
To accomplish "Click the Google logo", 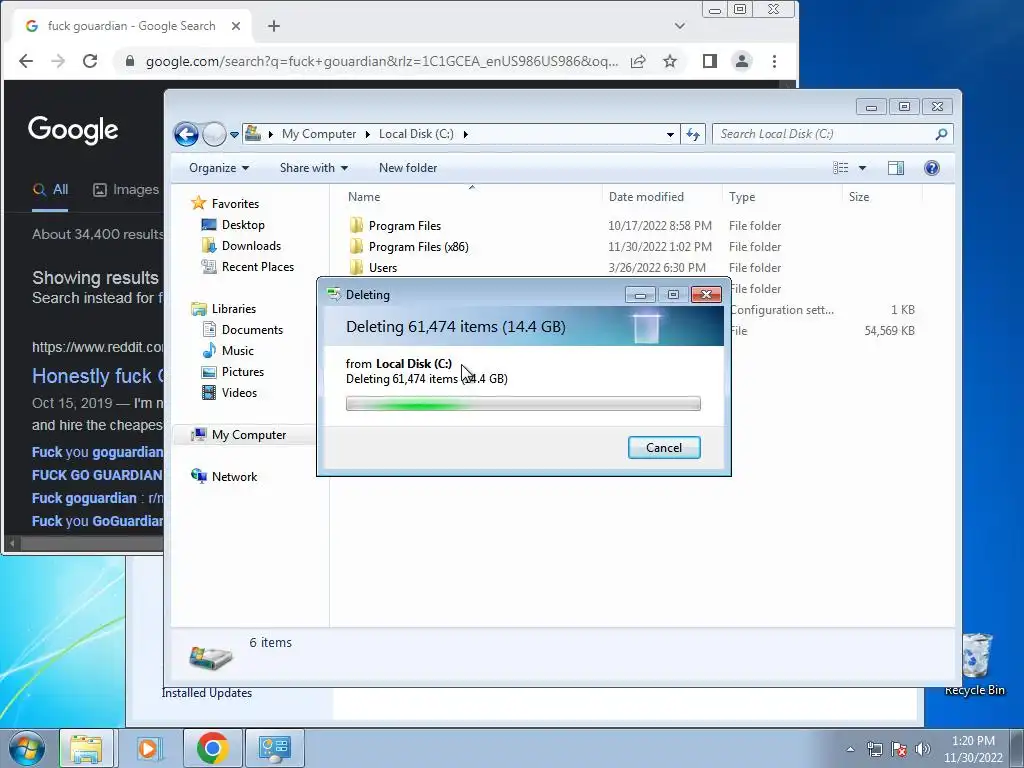I will point(73,130).
